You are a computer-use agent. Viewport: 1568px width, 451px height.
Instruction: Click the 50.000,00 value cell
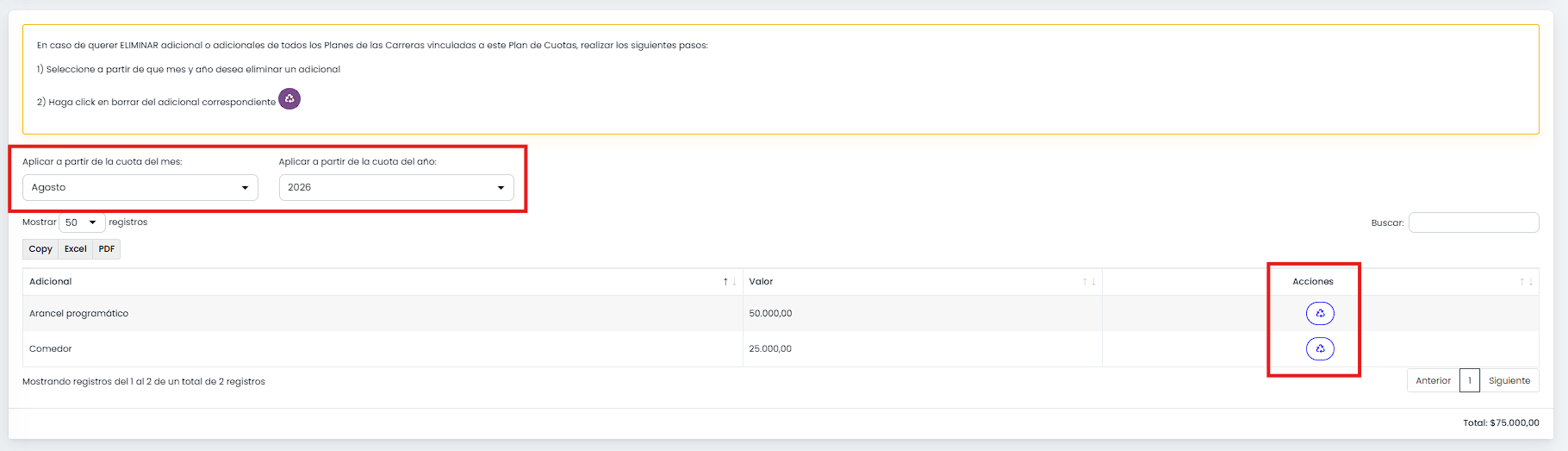pos(922,313)
